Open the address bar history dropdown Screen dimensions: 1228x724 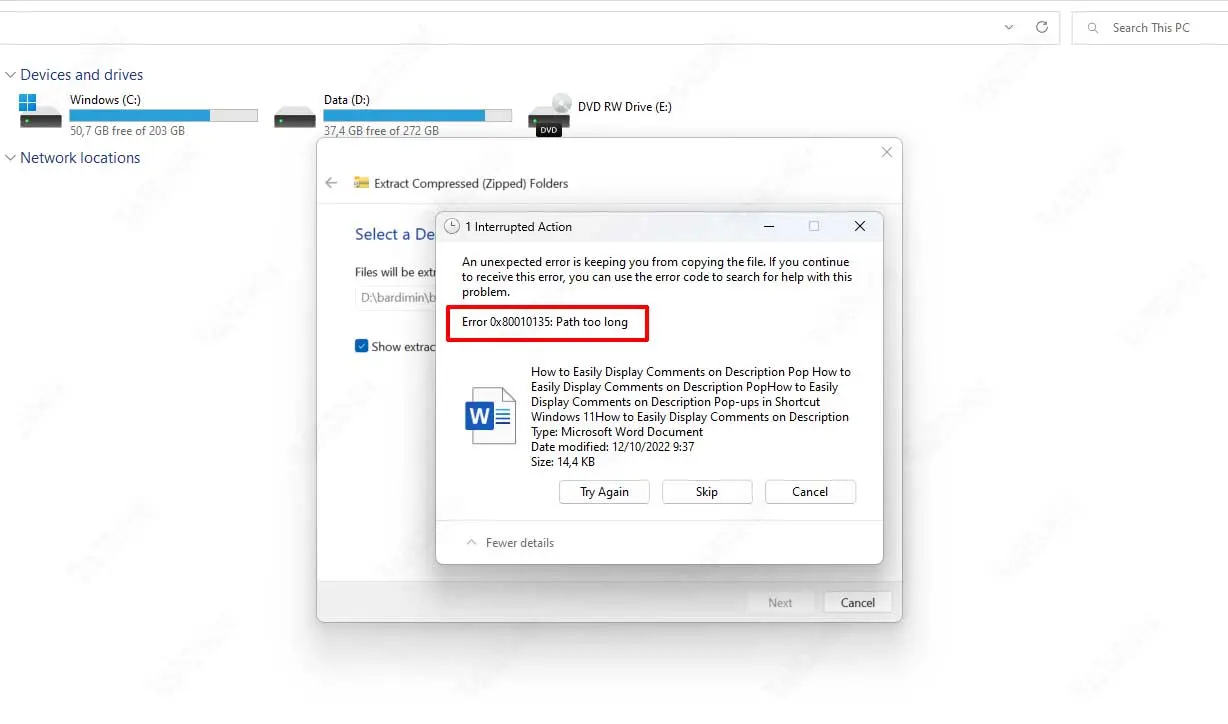pyautogui.click(x=1009, y=28)
